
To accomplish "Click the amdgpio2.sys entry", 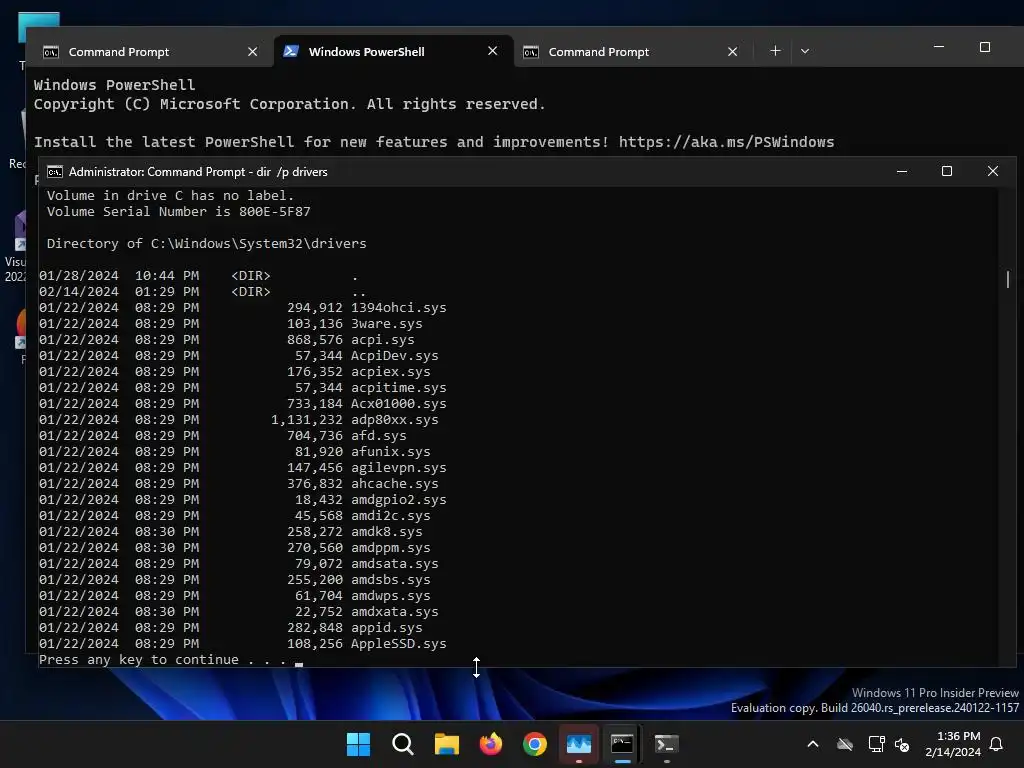I will [x=398, y=500].
